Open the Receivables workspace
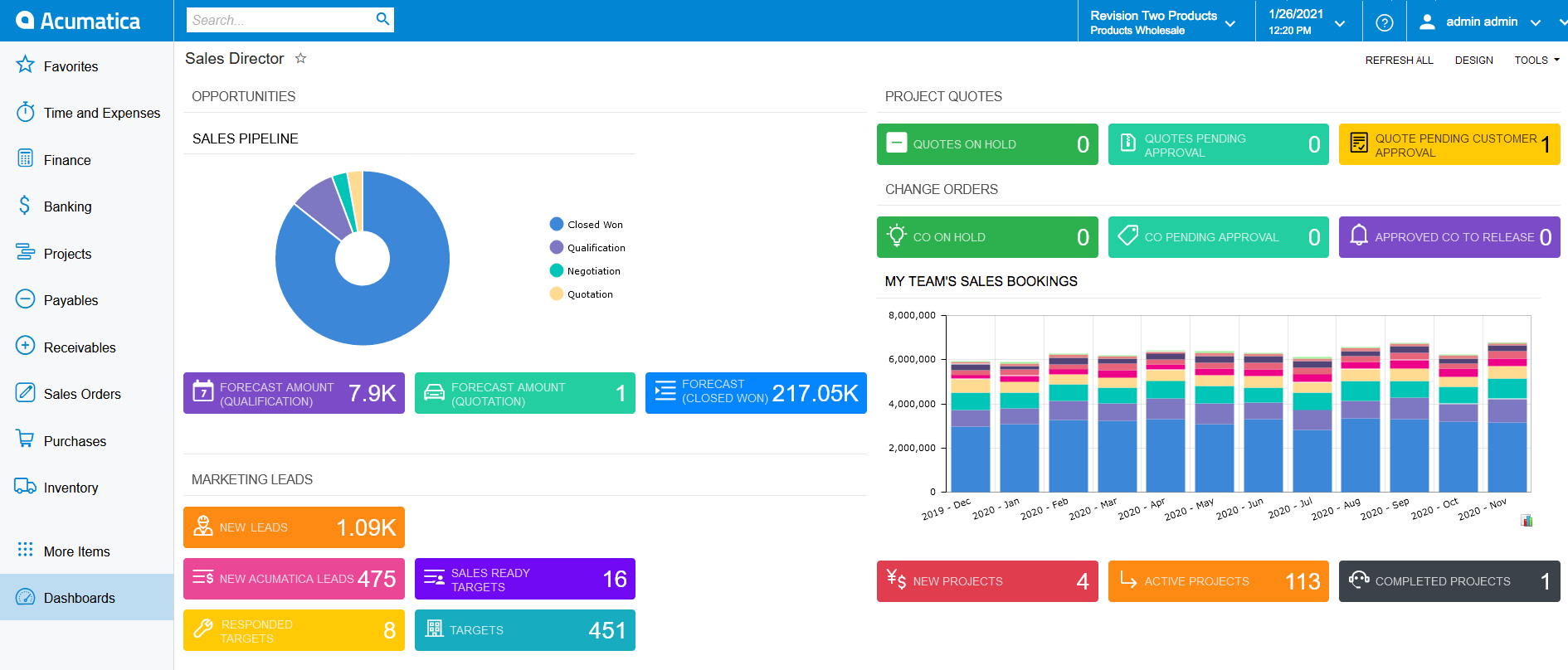Screen dimensions: 1568x670 tap(87, 347)
